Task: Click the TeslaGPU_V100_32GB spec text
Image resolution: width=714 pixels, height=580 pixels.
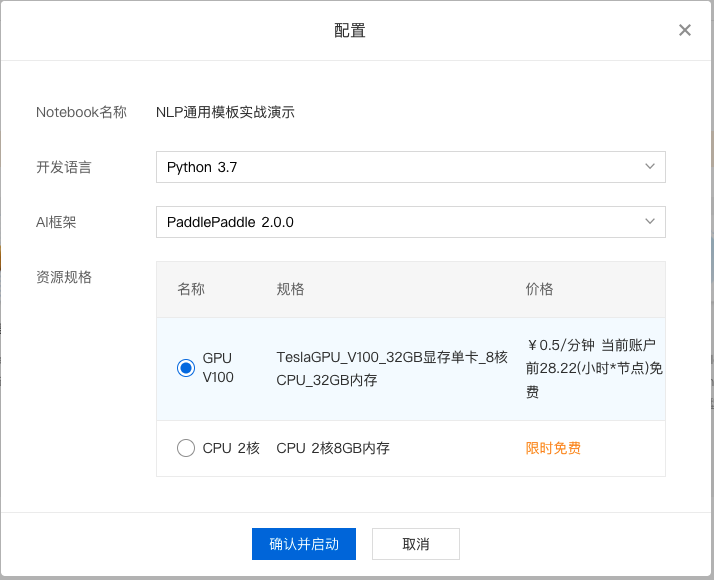Action: click(392, 368)
